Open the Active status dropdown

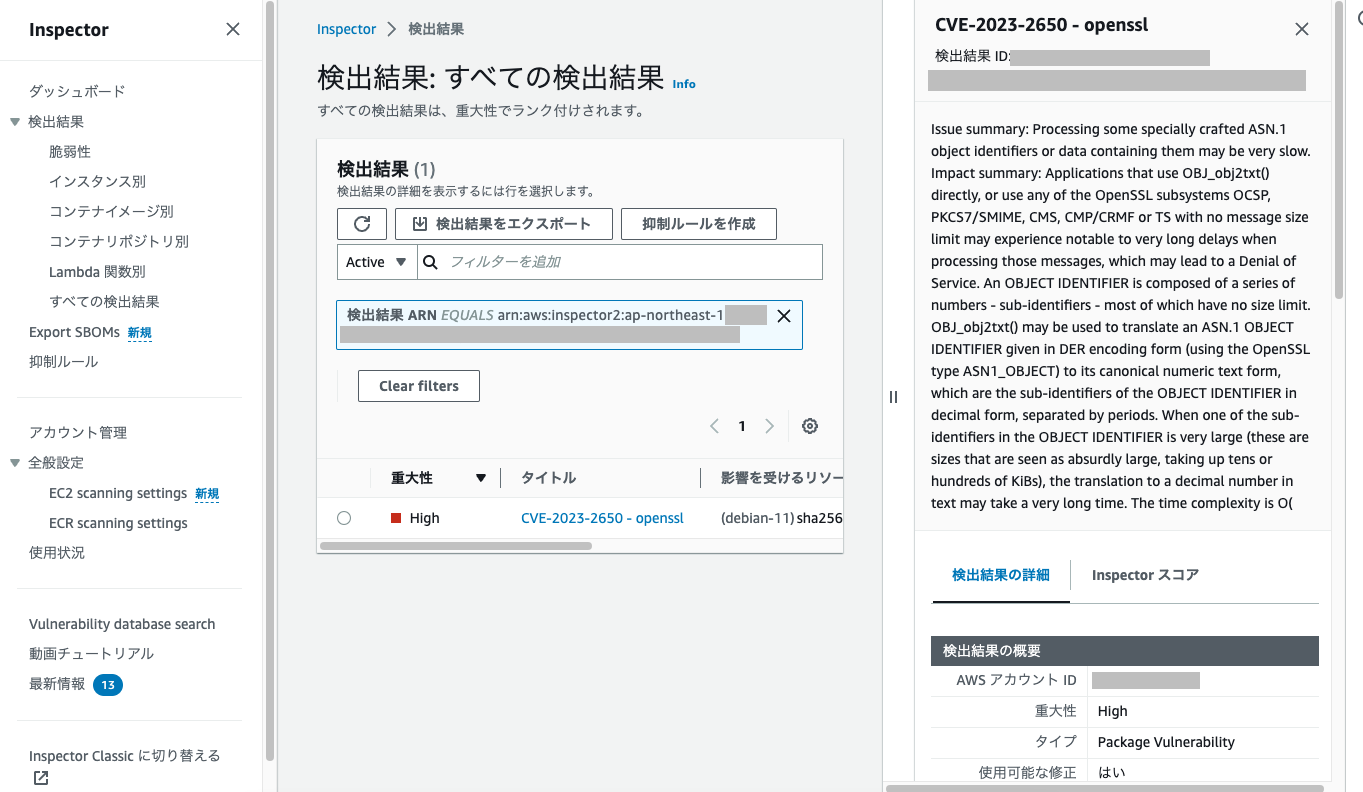pos(377,262)
